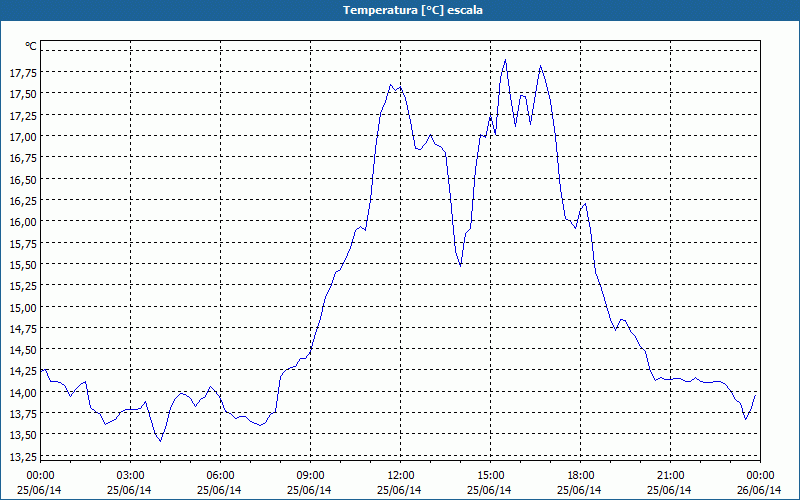Click the 17,25 temperature axis label
Image resolution: width=800 pixels, height=500 pixels.
[x=23, y=115]
